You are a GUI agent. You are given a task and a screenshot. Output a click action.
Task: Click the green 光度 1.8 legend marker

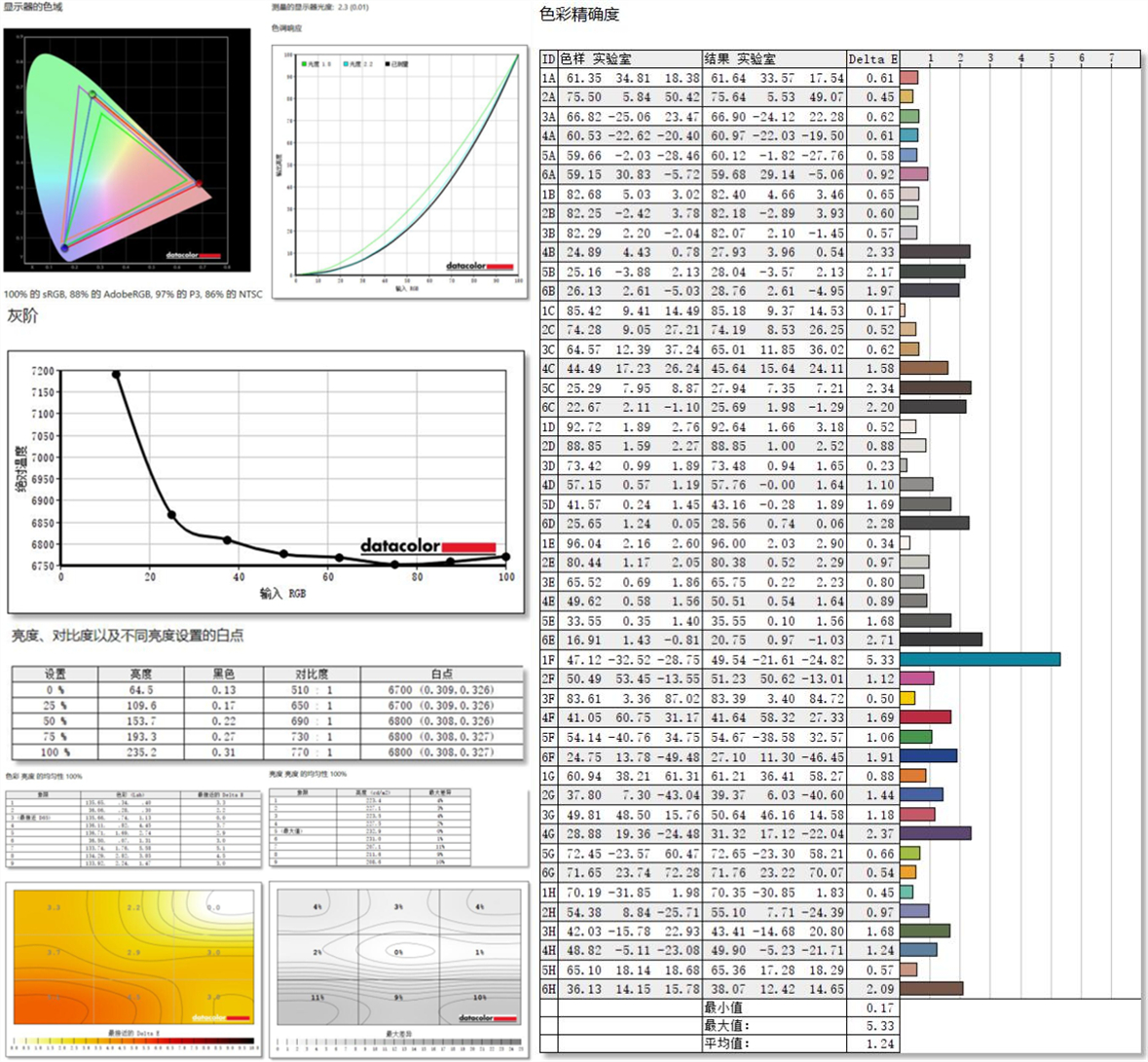(304, 64)
